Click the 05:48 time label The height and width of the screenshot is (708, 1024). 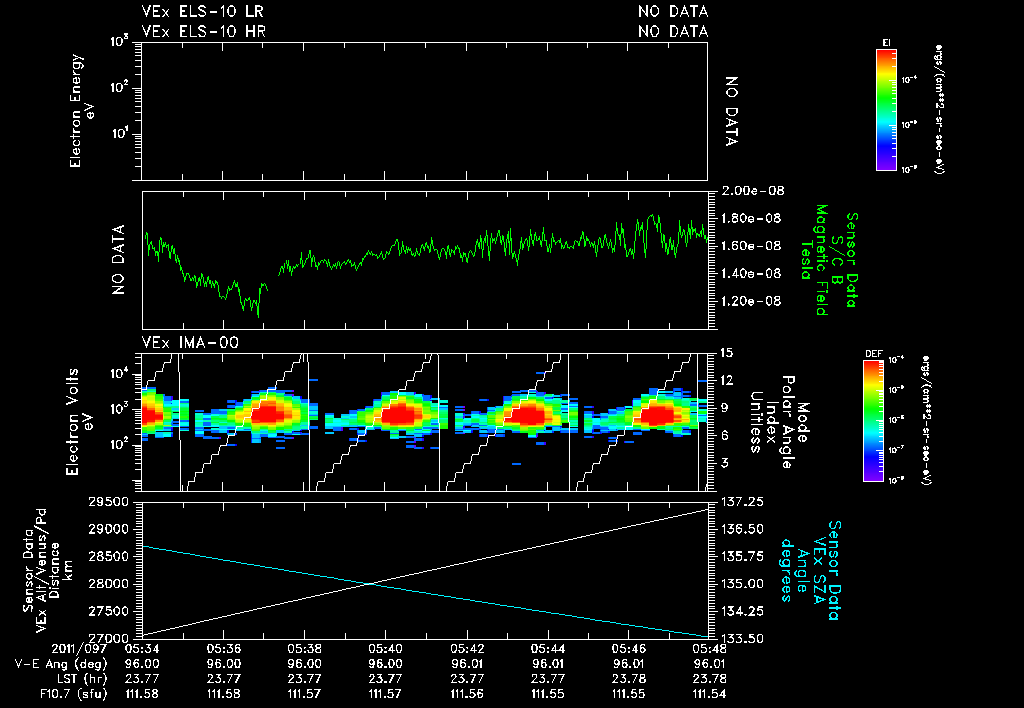coord(709,649)
